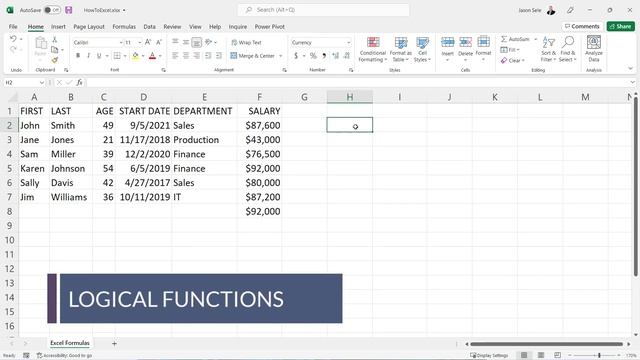Screen dimensions: 640x360
Task: Switch to the Page Layout tab
Action: (89, 27)
